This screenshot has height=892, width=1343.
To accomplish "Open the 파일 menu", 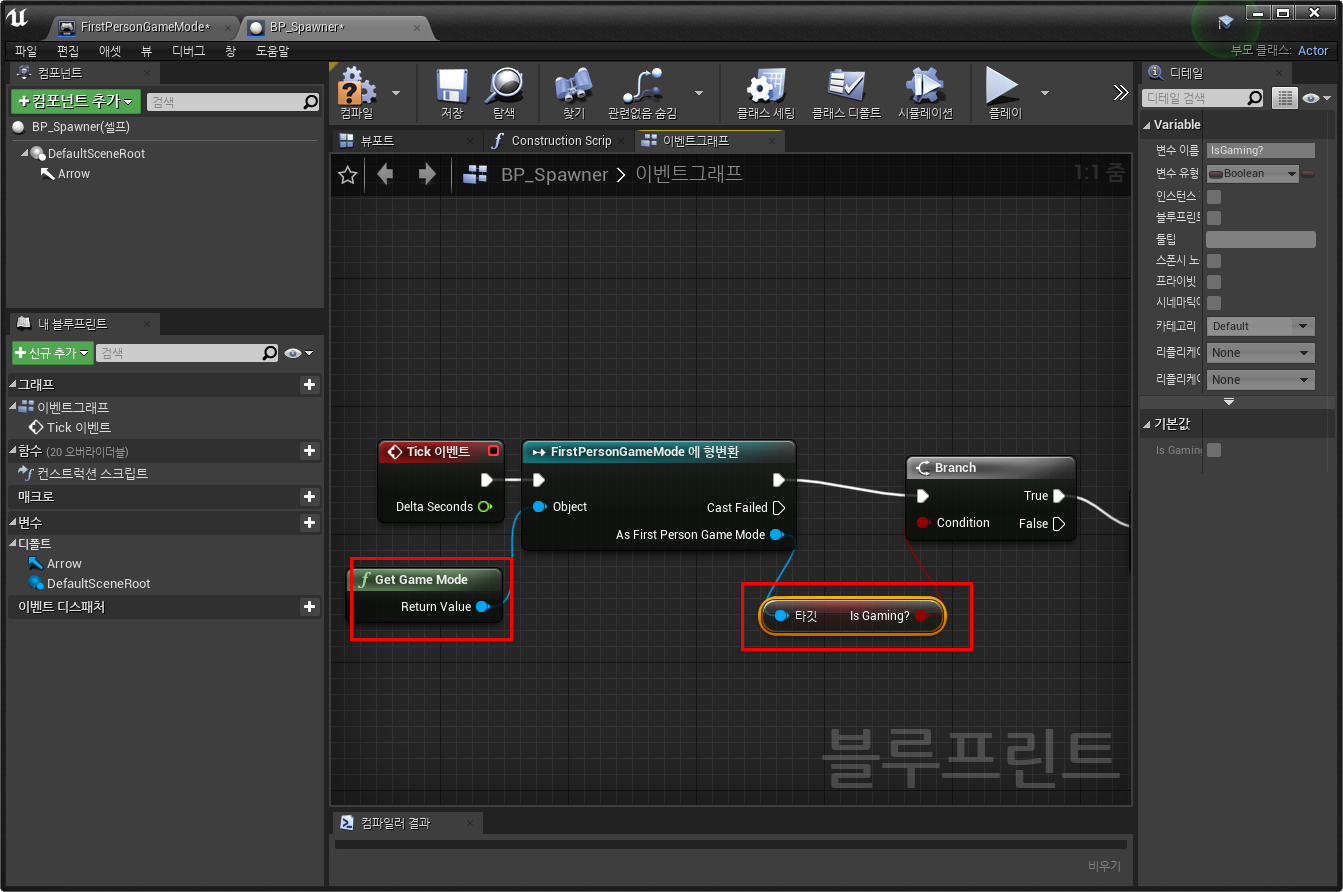I will click(x=26, y=51).
